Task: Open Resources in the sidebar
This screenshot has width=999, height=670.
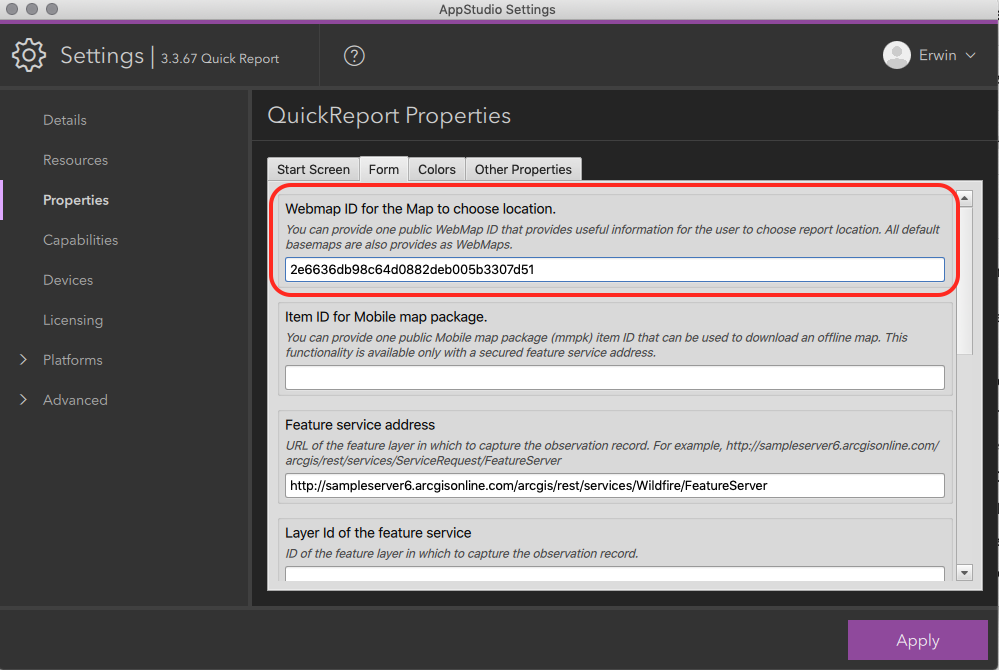Action: (75, 160)
